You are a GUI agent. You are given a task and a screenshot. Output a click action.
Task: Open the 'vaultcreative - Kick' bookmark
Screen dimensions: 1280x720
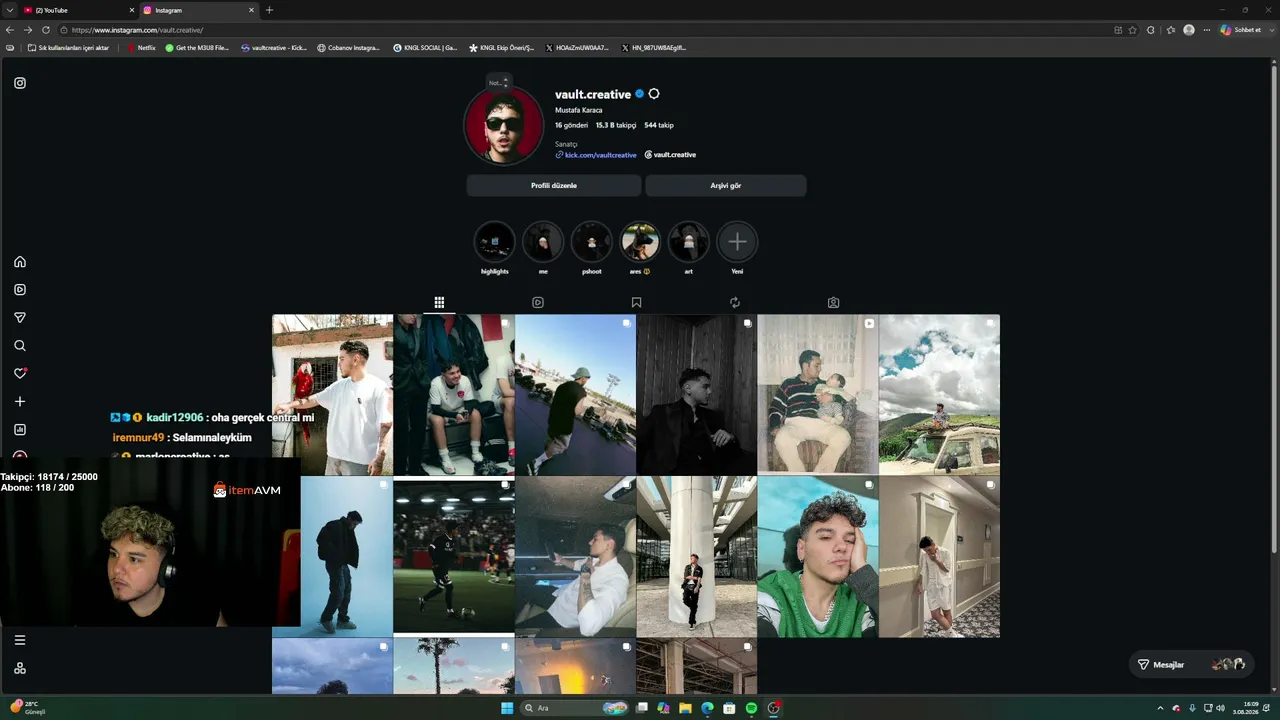tap(274, 48)
